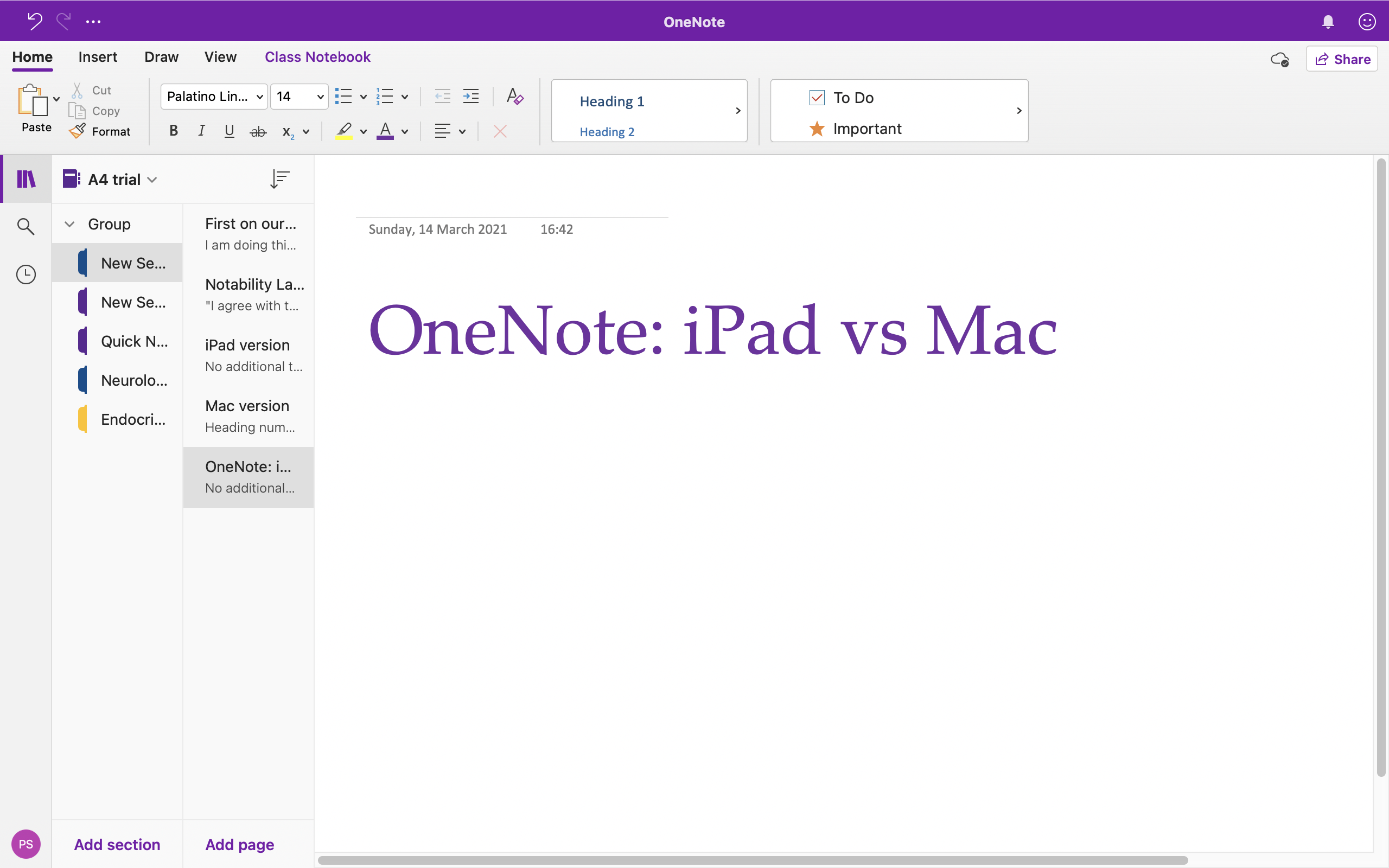Open the three-dot more options menu
Viewport: 1389px width, 868px height.
pos(93,22)
